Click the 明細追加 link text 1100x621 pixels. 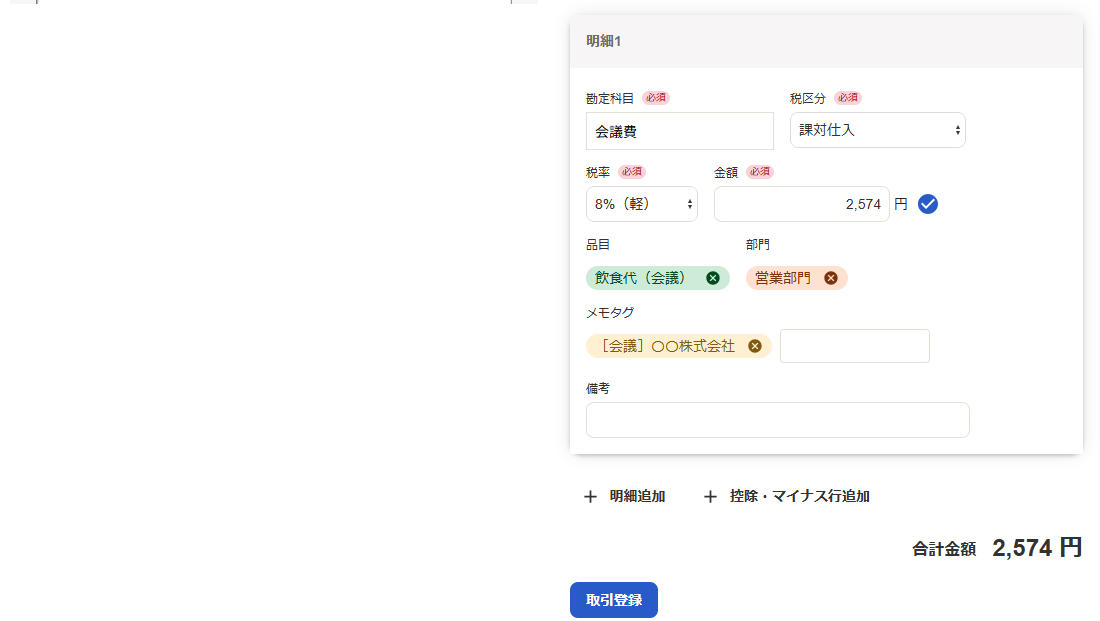[x=637, y=496]
